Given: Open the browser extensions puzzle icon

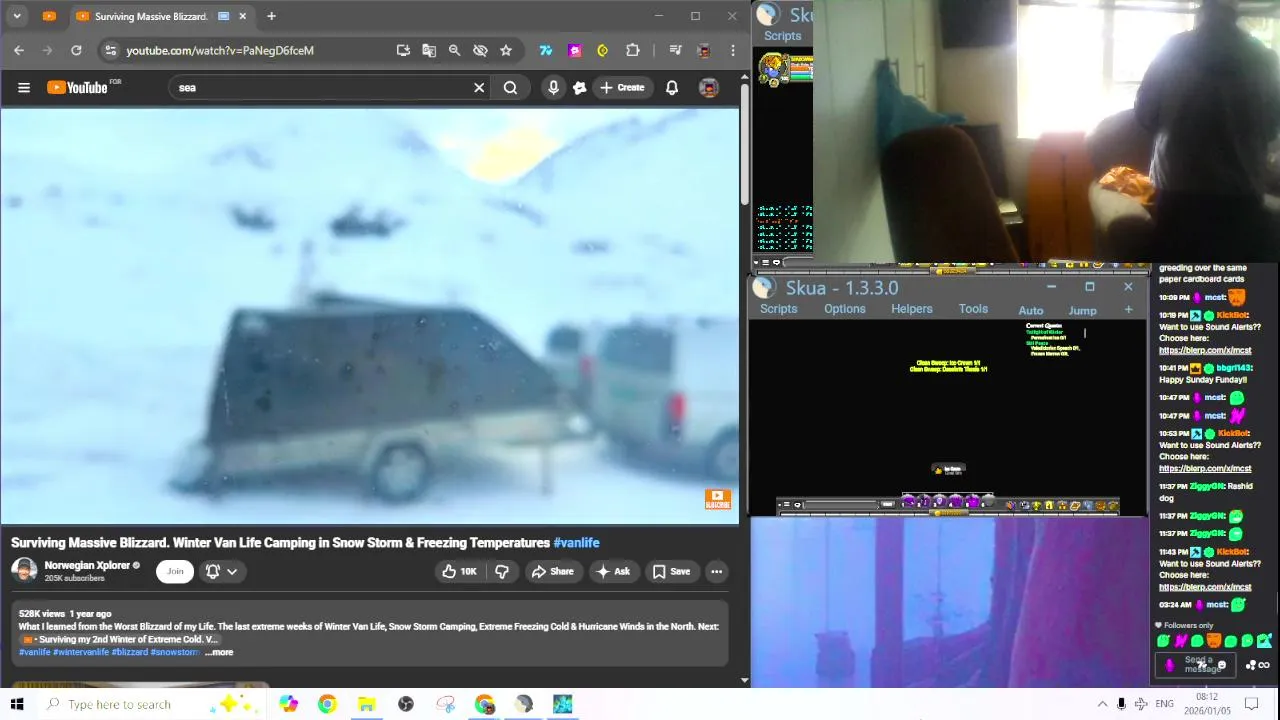Looking at the screenshot, I should 633,50.
